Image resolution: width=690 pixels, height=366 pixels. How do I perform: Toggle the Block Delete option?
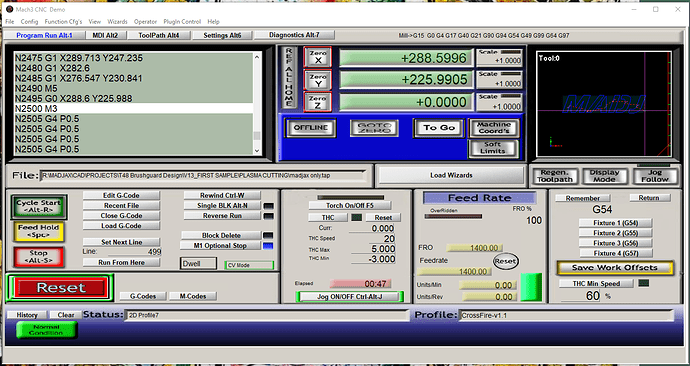click(221, 235)
